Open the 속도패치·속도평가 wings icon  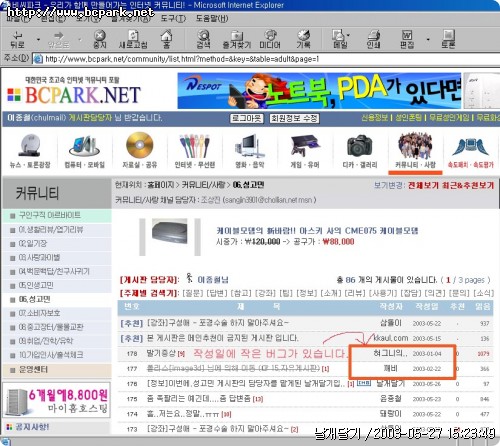(x=470, y=147)
